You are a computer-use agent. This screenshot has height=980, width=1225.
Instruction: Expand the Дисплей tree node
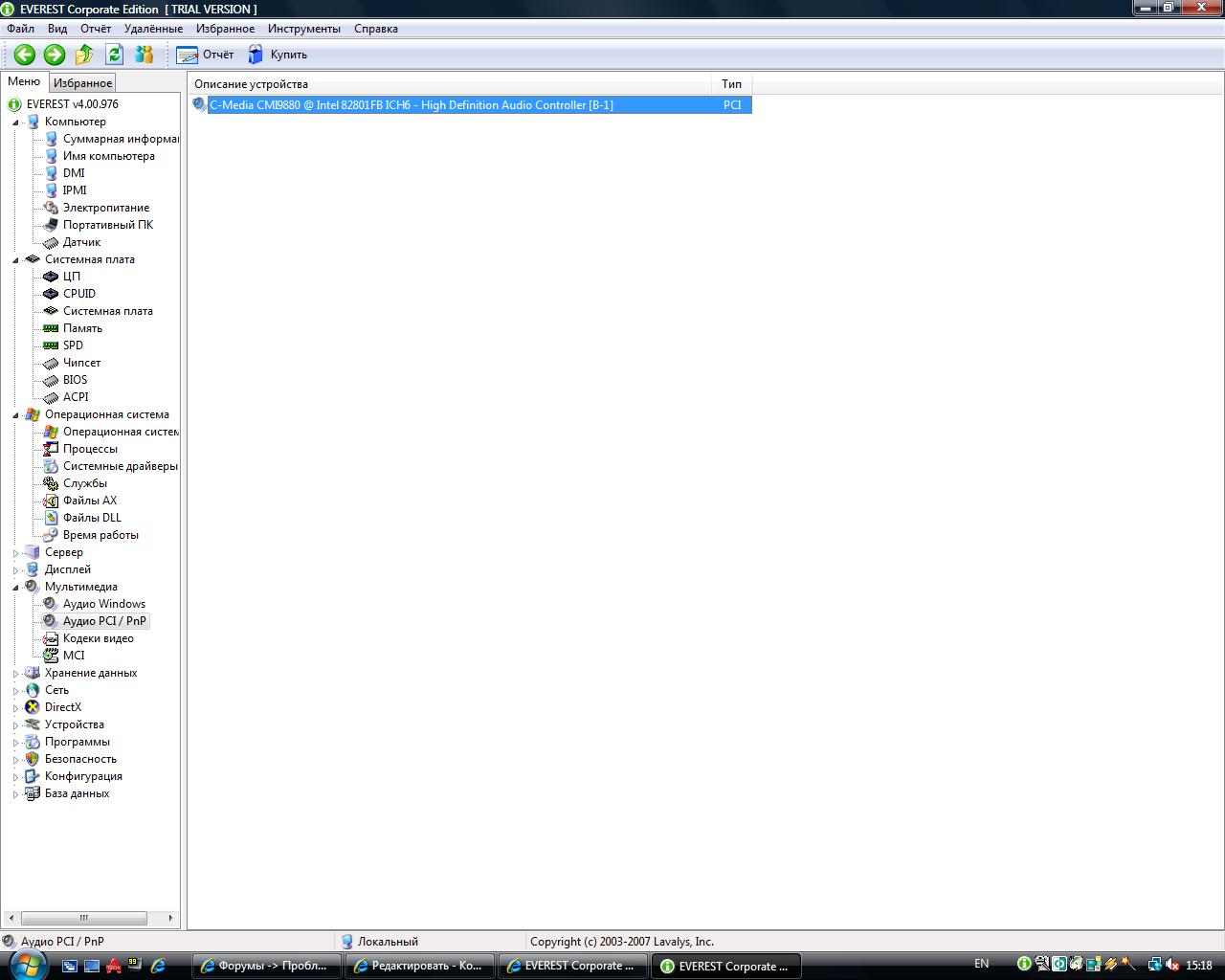(x=16, y=570)
